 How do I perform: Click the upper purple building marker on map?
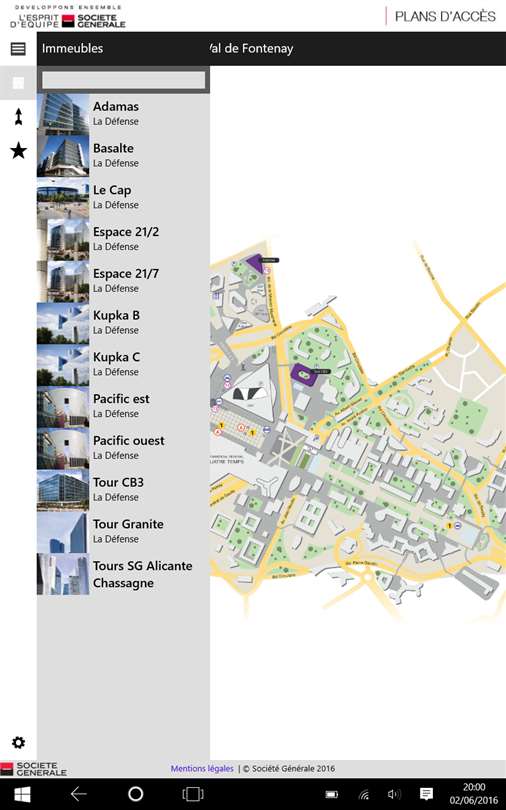pos(254,262)
